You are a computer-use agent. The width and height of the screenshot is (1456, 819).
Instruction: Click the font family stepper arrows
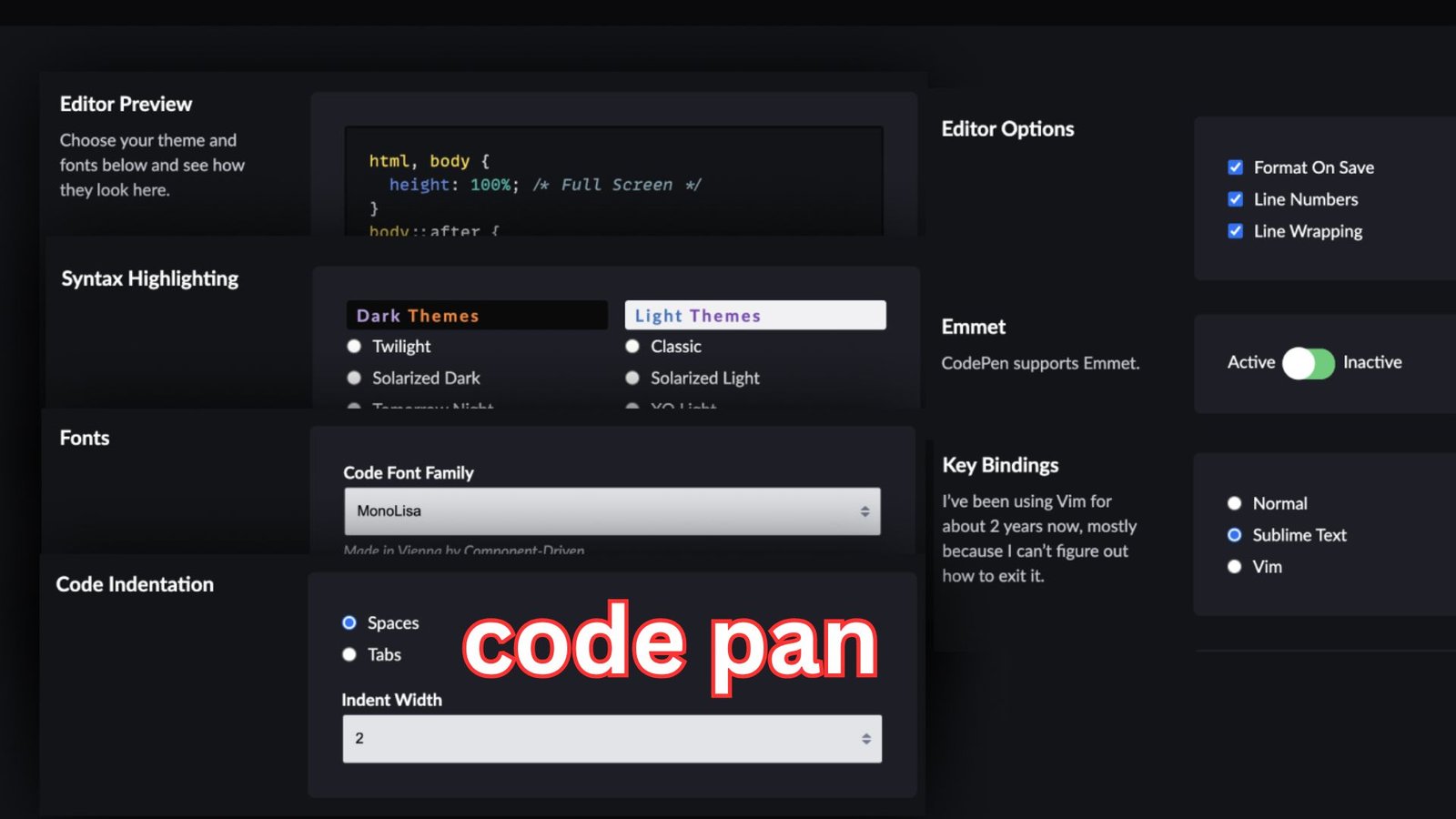(865, 511)
